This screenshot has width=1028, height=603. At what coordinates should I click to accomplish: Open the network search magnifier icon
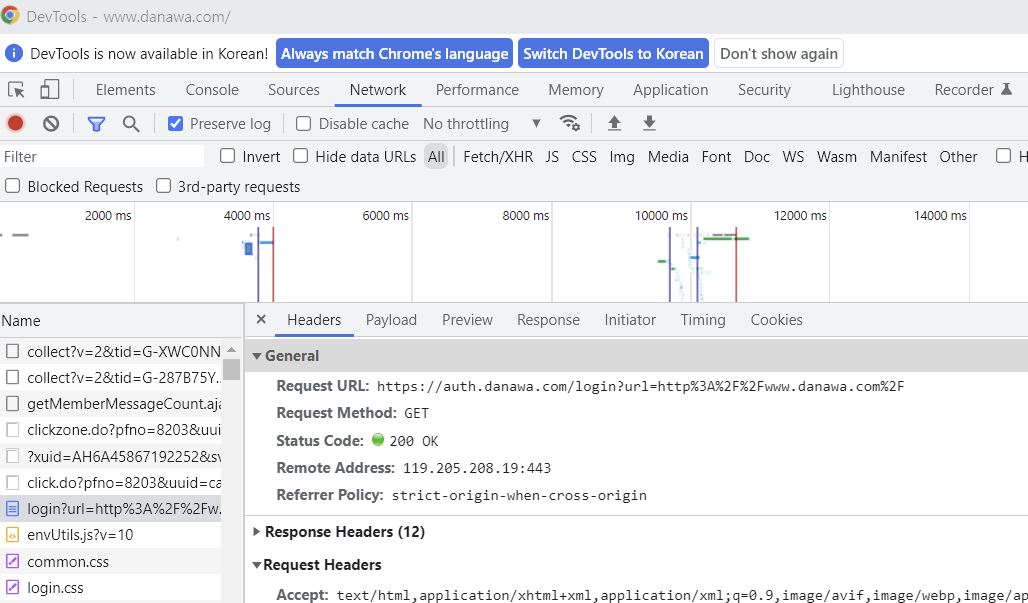pos(131,123)
